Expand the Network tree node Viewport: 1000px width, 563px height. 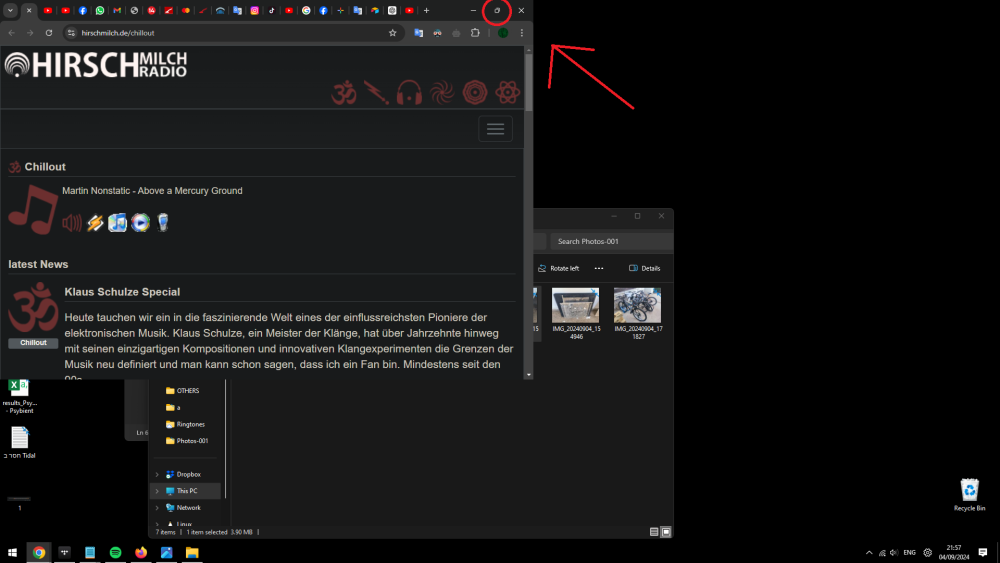coord(157,508)
